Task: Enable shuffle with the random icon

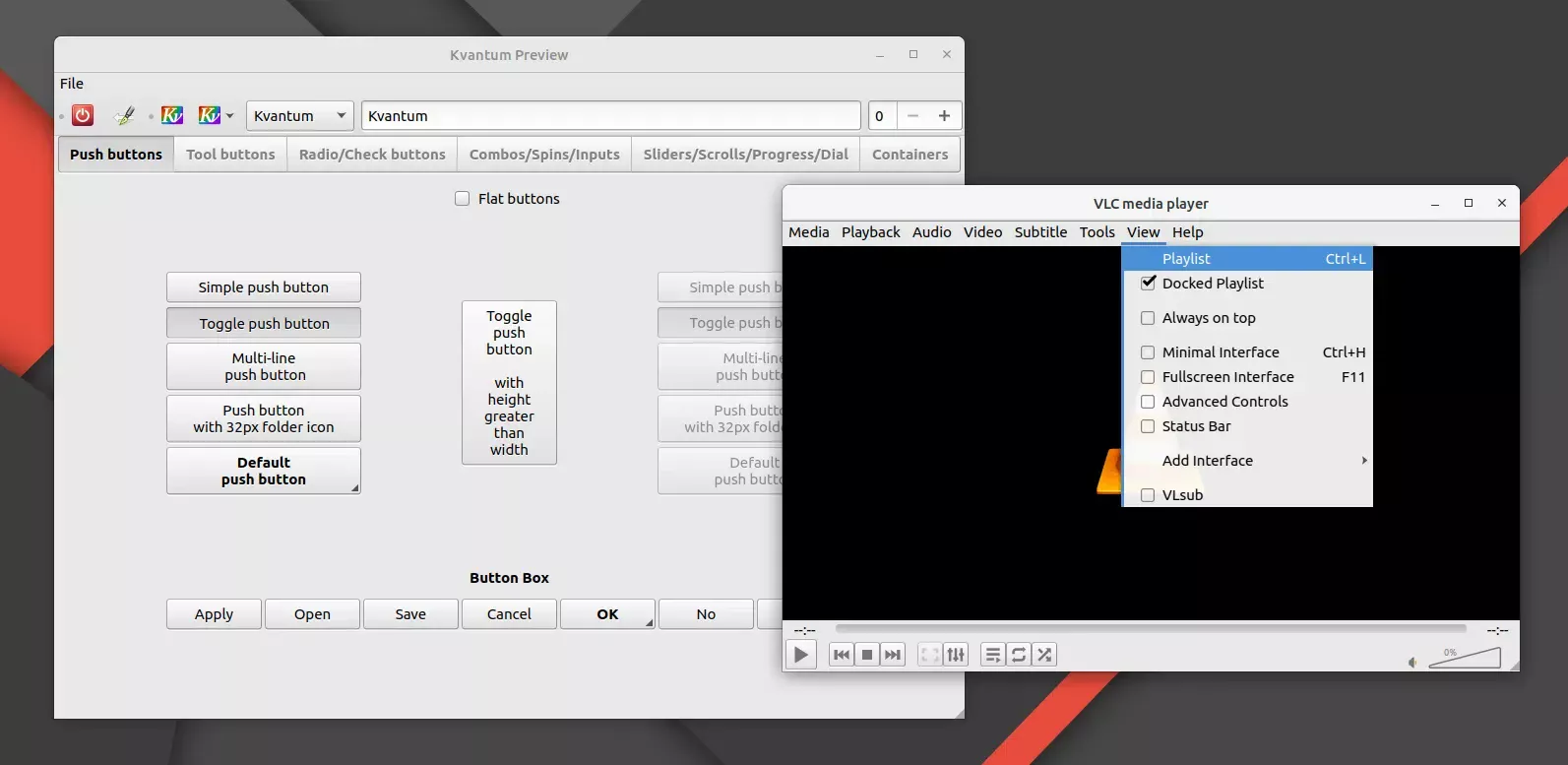Action: point(1044,655)
